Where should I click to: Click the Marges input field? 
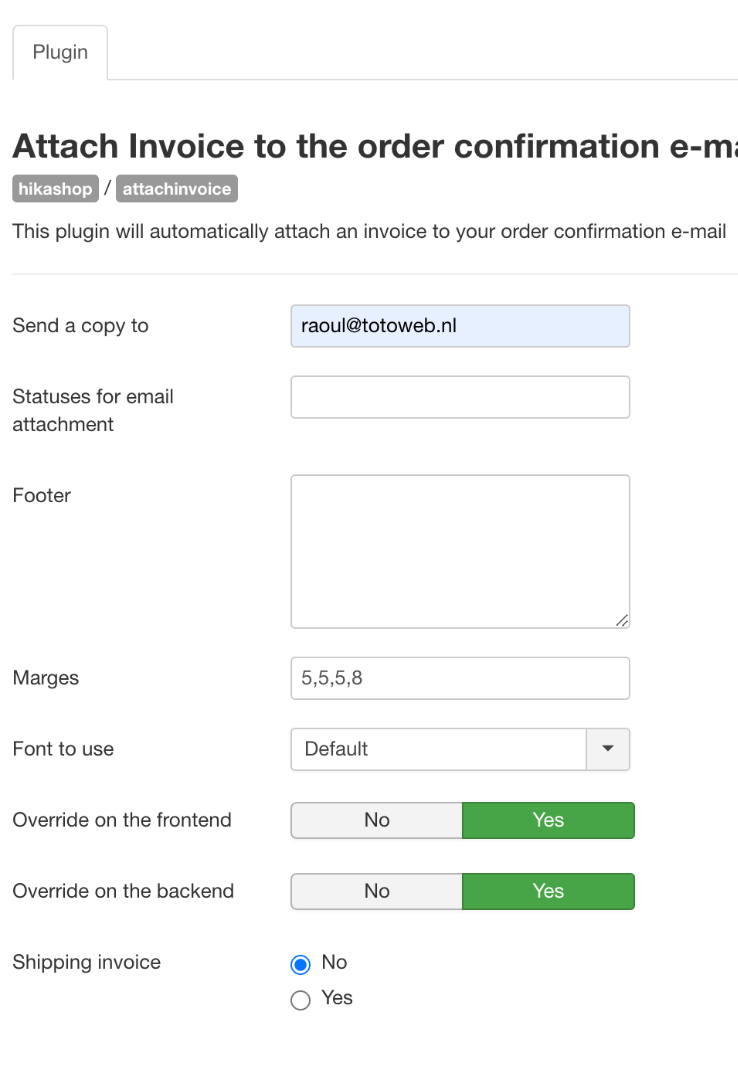tap(460, 678)
